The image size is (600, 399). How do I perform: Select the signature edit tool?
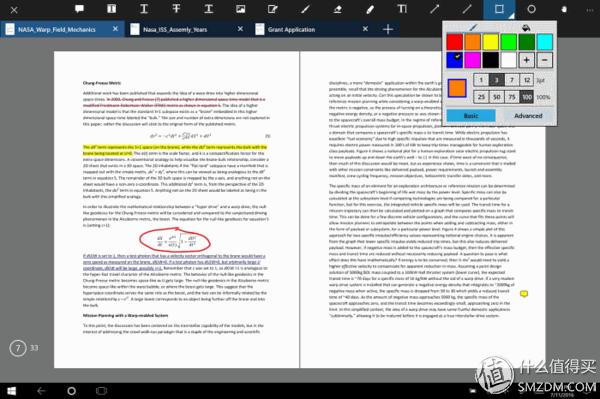point(272,9)
